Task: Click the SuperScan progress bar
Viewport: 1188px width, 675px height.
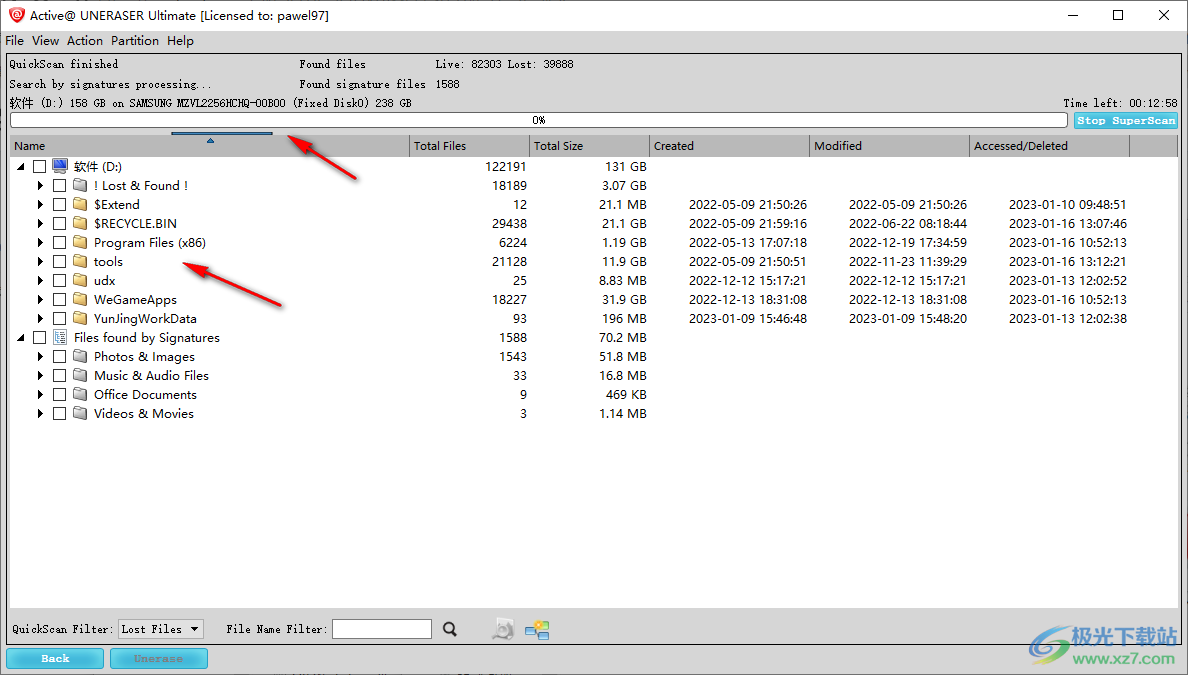Action: (539, 120)
